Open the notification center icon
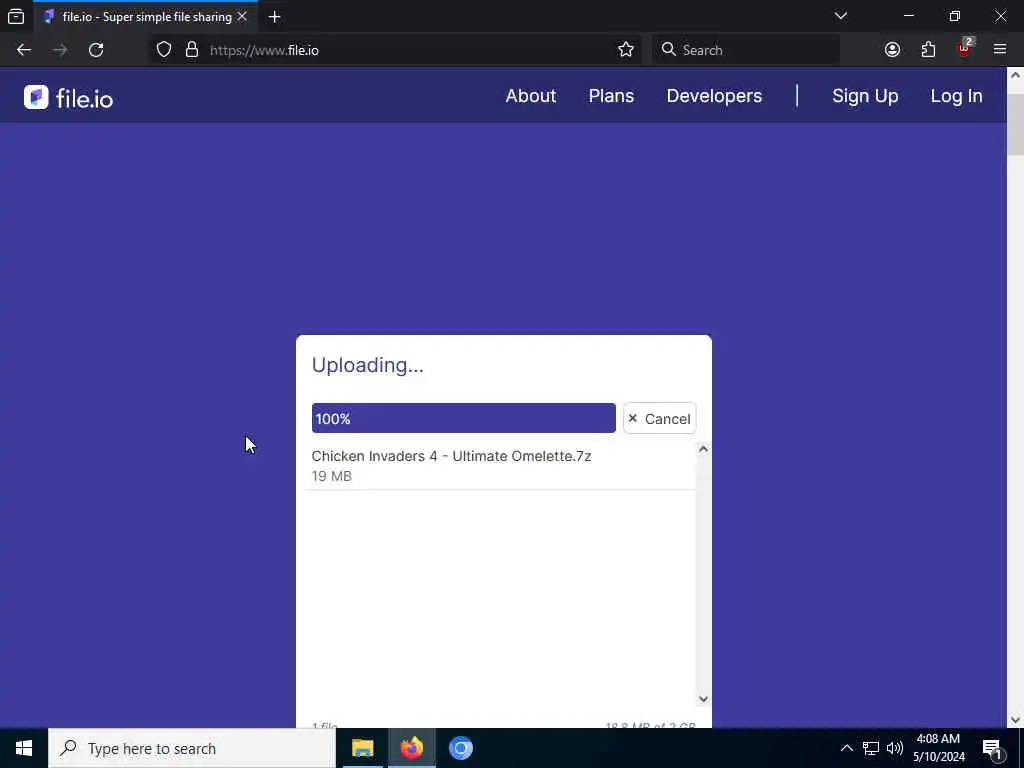Screen dimensions: 1024x768 [x=993, y=749]
